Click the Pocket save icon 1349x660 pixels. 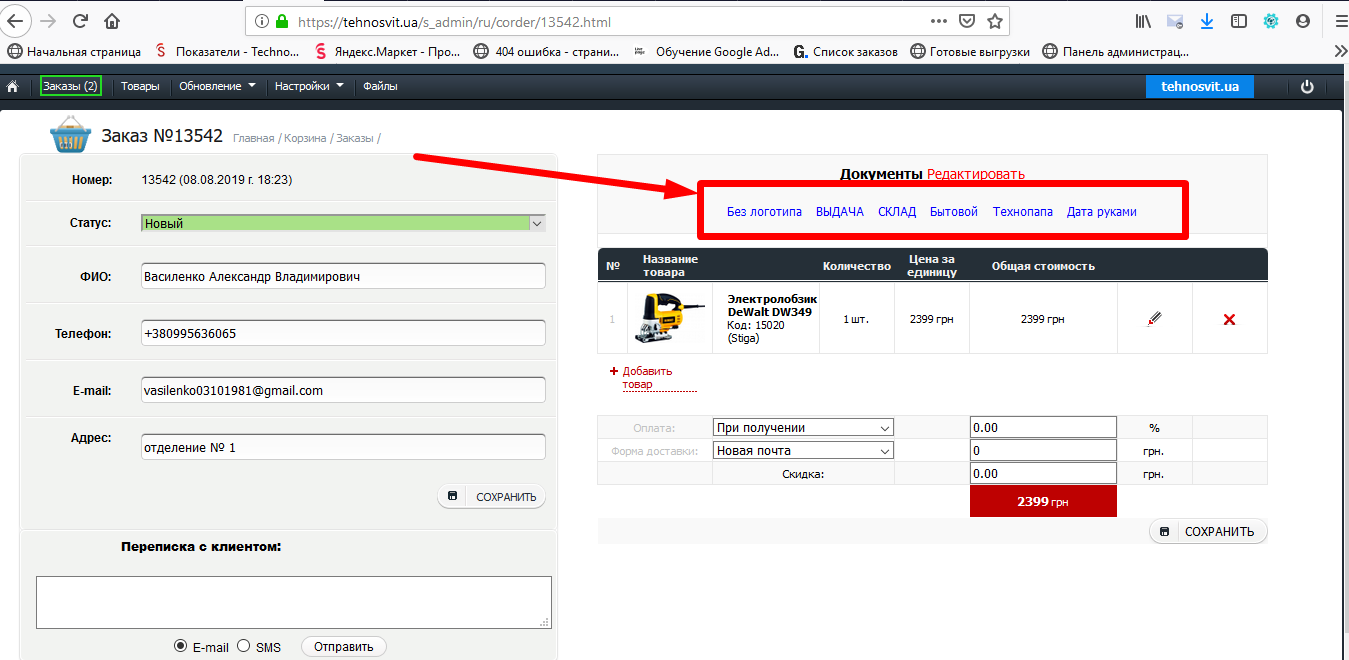click(967, 21)
